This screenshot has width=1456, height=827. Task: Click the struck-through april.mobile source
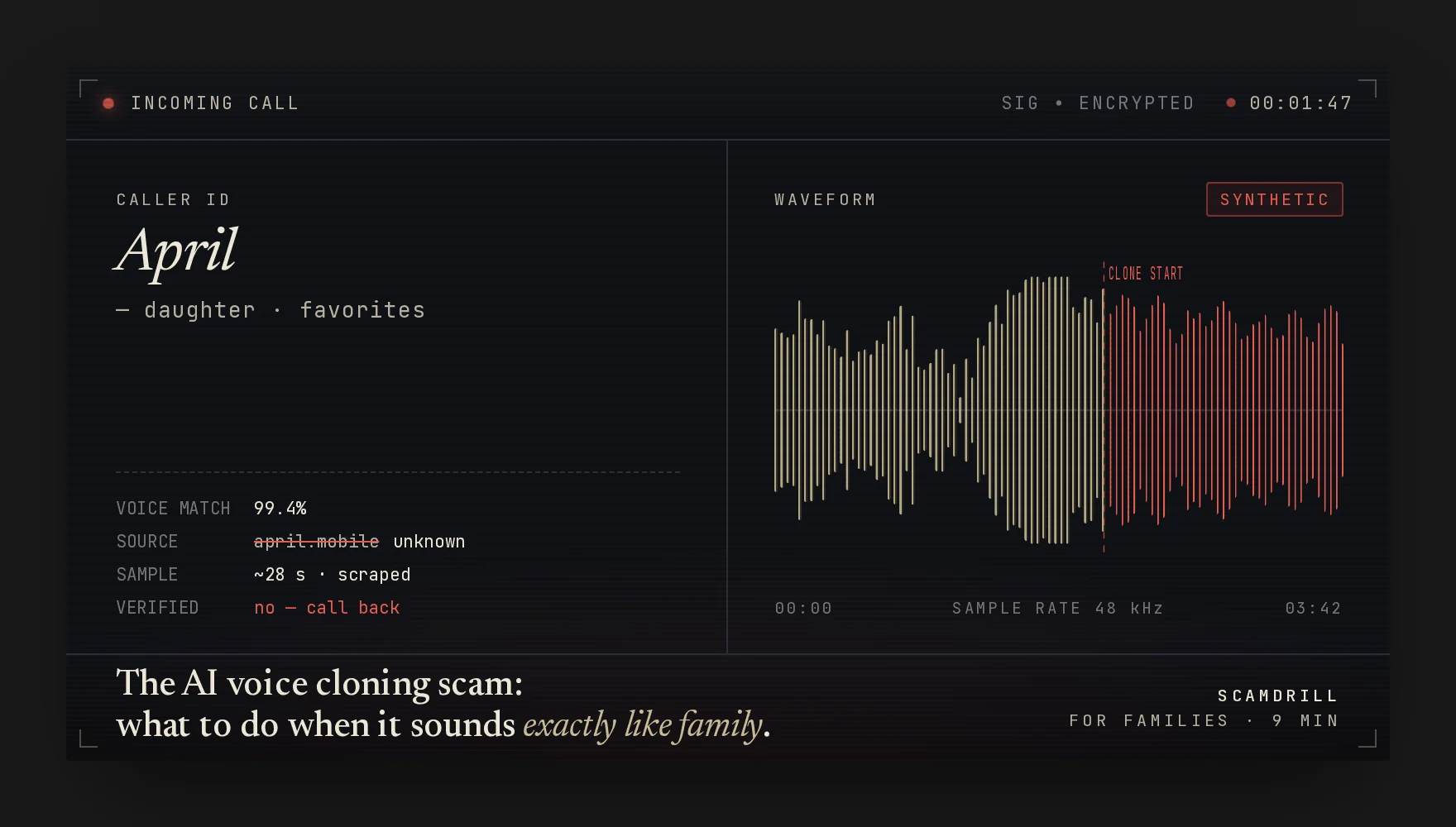coord(316,542)
